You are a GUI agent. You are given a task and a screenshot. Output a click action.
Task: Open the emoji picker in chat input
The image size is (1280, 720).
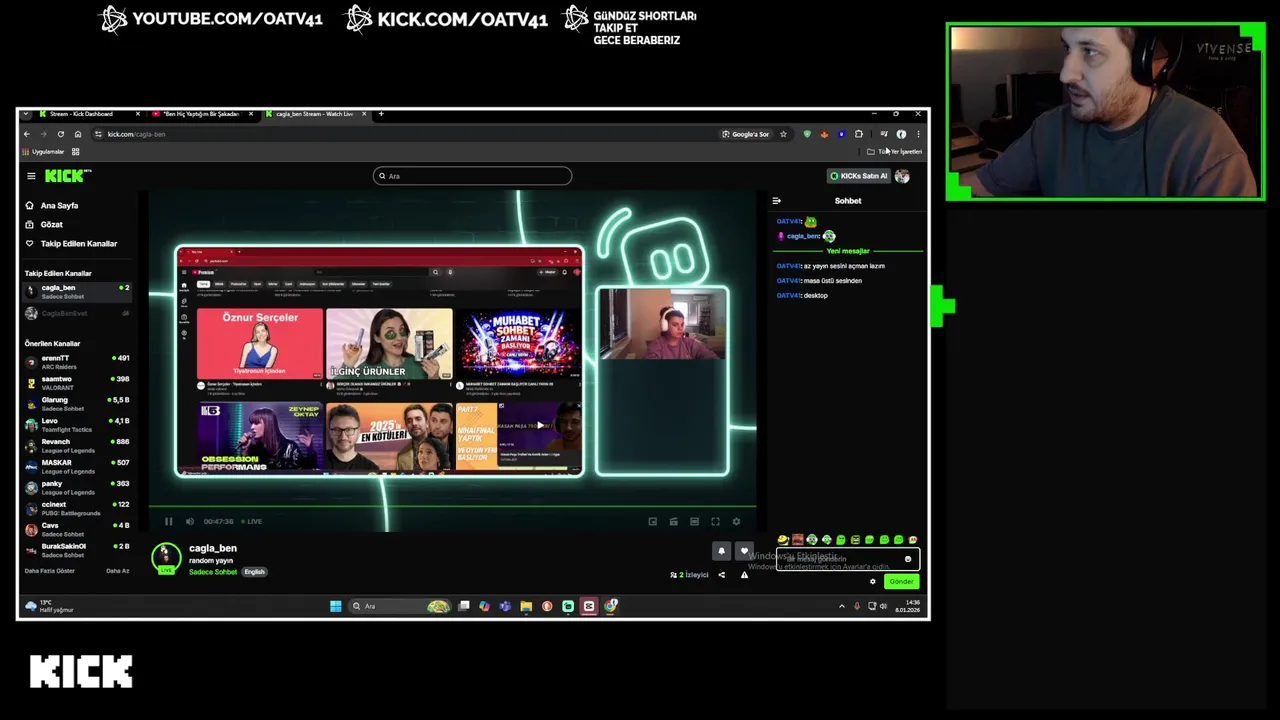(x=908, y=559)
